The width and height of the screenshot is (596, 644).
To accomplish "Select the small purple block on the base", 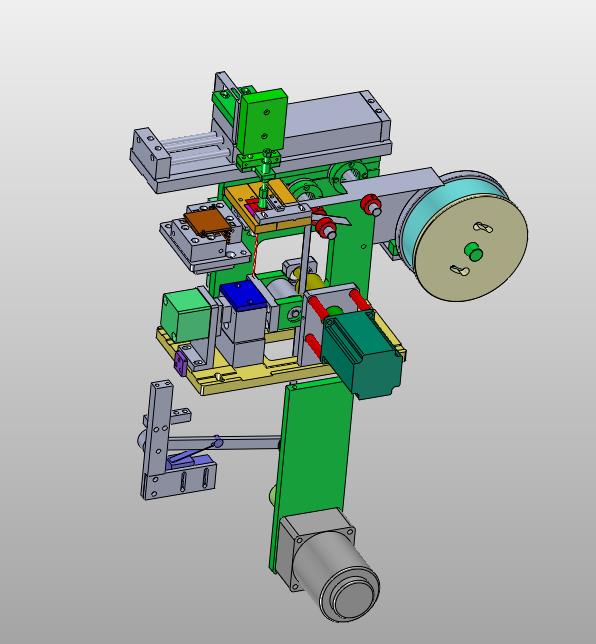I will pos(181,363).
